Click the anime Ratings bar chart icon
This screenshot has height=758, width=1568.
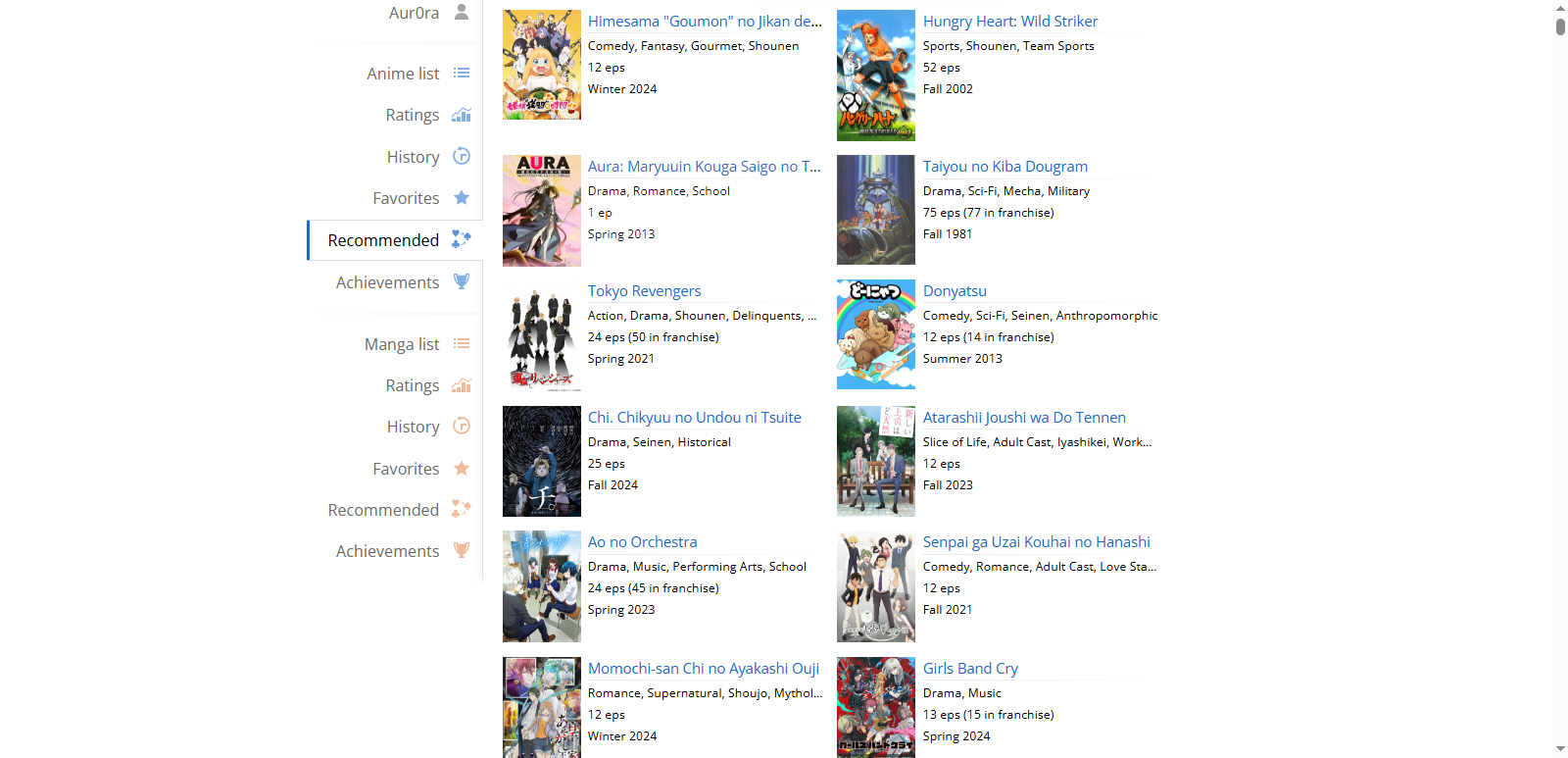point(462,115)
